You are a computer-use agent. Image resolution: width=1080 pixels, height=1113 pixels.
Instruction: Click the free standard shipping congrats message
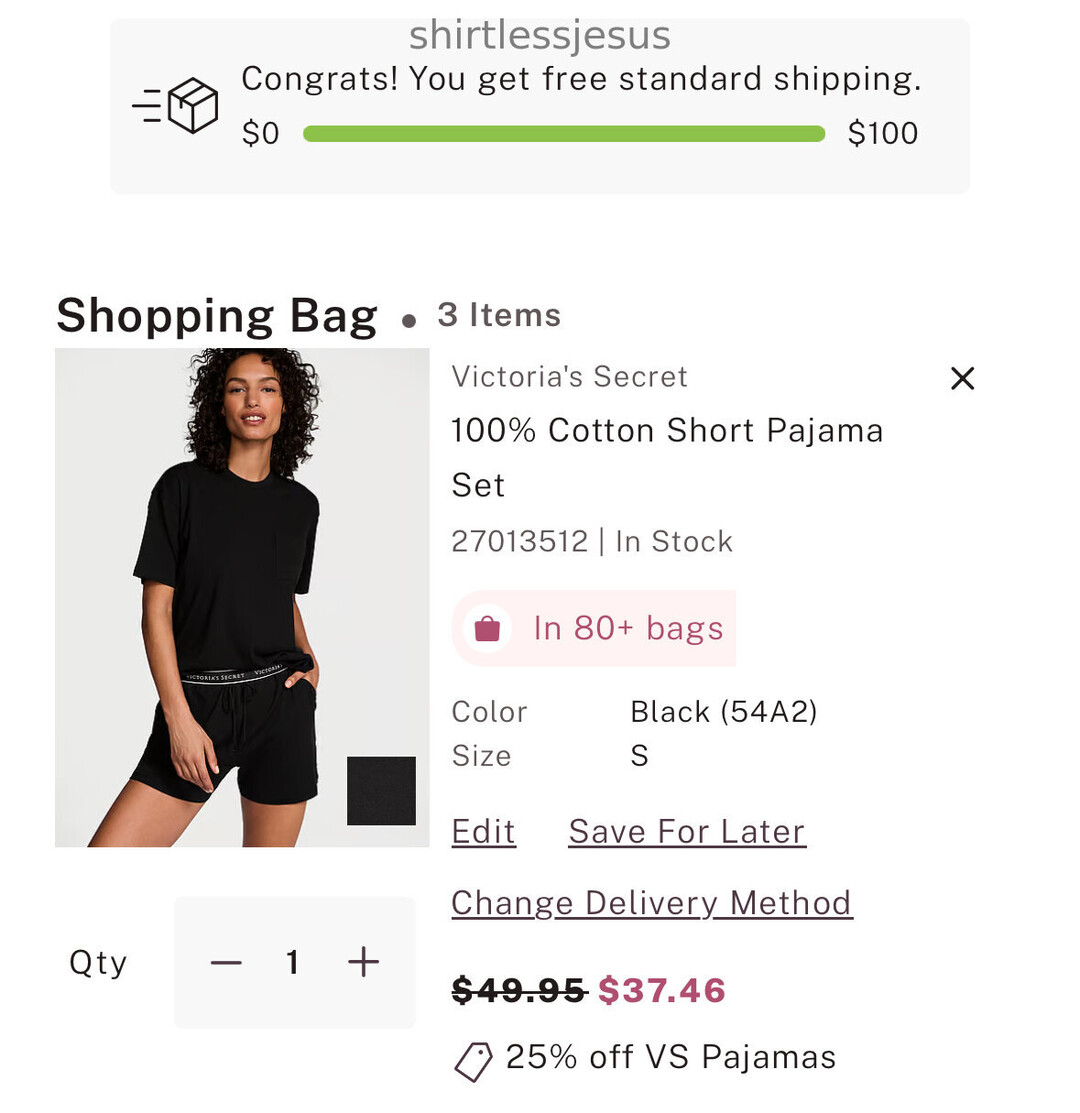tap(580, 79)
